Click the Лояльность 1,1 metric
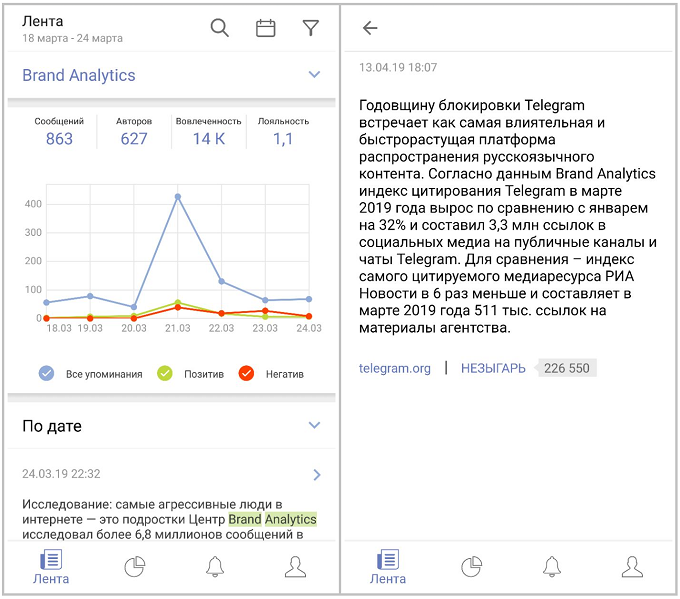Screen dimensions: 680x599 click(283, 132)
